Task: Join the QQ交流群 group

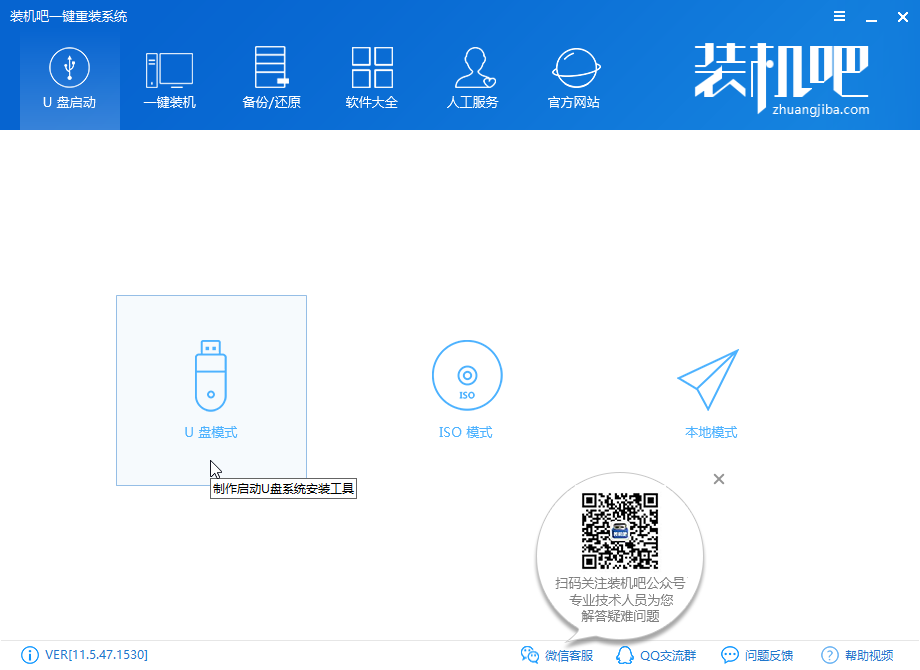Action: tap(657, 655)
